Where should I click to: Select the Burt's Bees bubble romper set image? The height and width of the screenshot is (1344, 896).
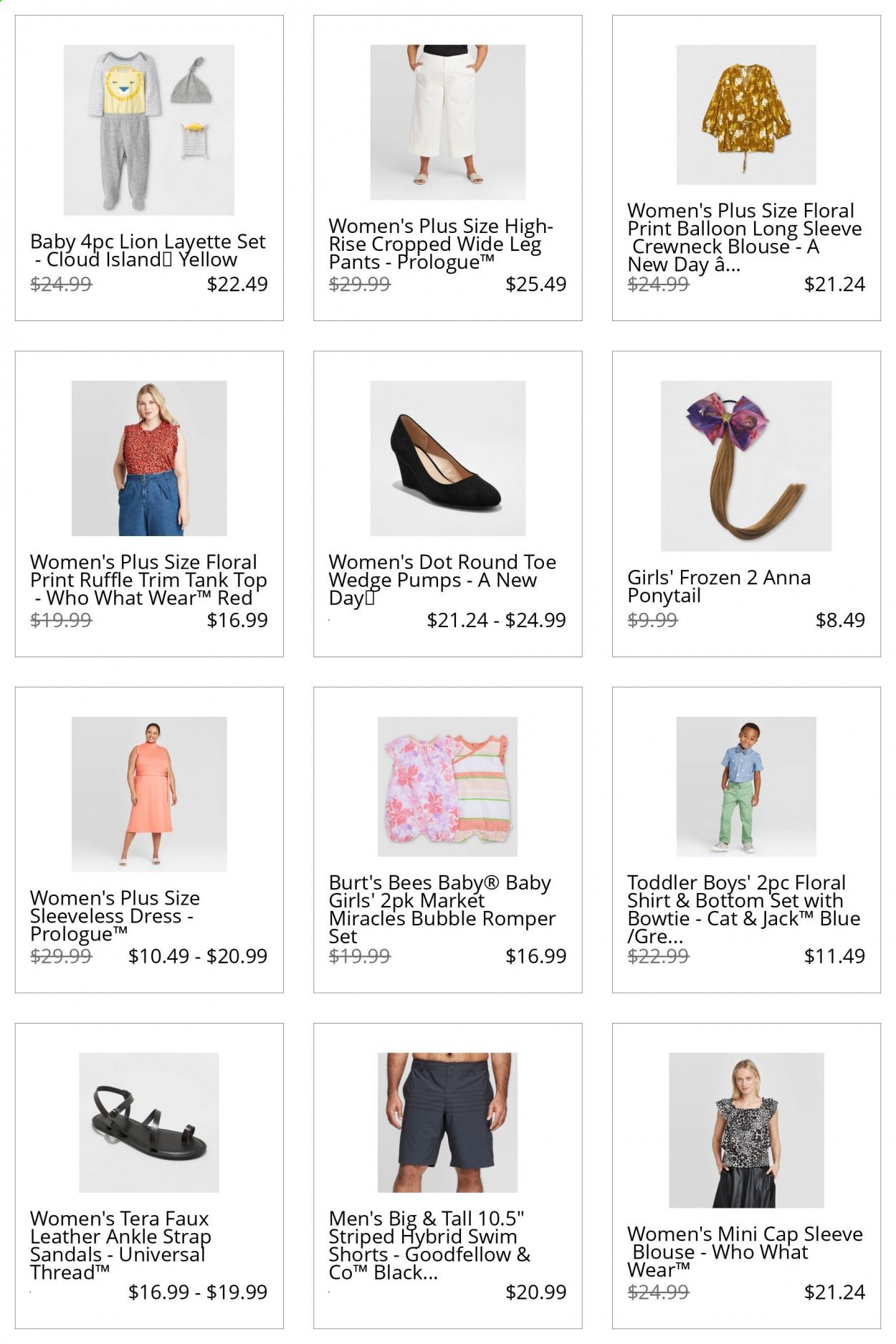(x=447, y=786)
